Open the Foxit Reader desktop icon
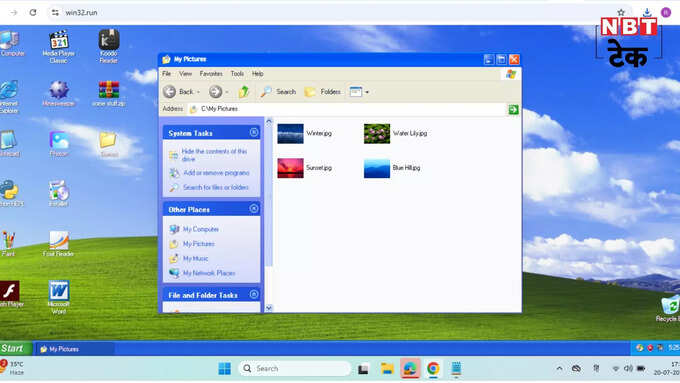Screen dimensions: 680x383 click(x=59, y=243)
